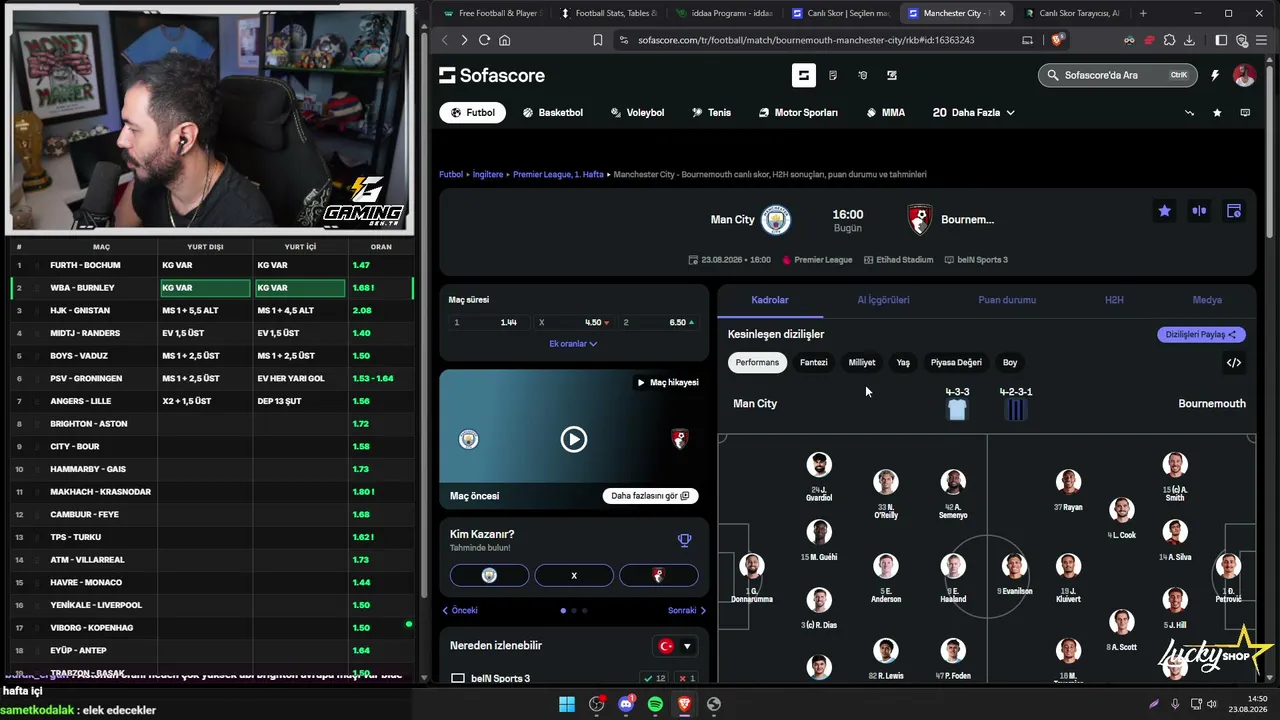This screenshot has width=1280, height=720.
Task: Open the Windows Start menu
Action: click(567, 704)
